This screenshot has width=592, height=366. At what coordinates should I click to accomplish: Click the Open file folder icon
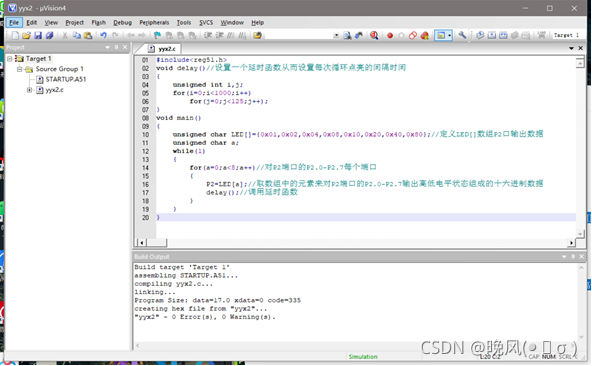point(26,36)
